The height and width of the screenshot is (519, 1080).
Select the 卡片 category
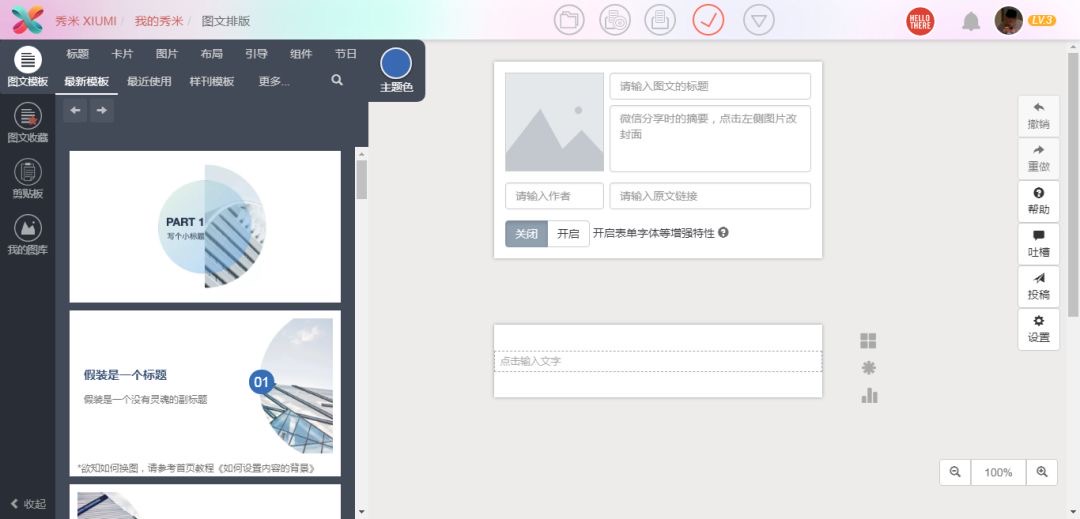(x=122, y=54)
